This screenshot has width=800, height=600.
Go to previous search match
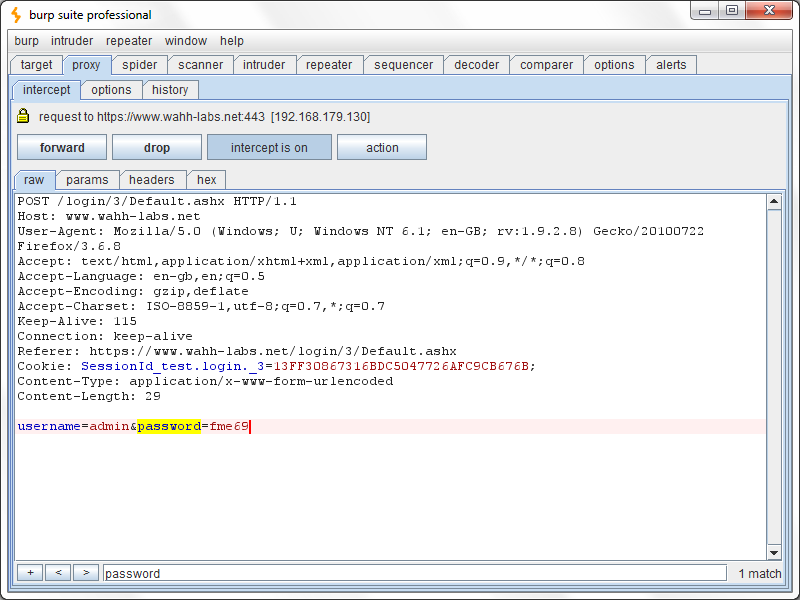(x=58, y=573)
